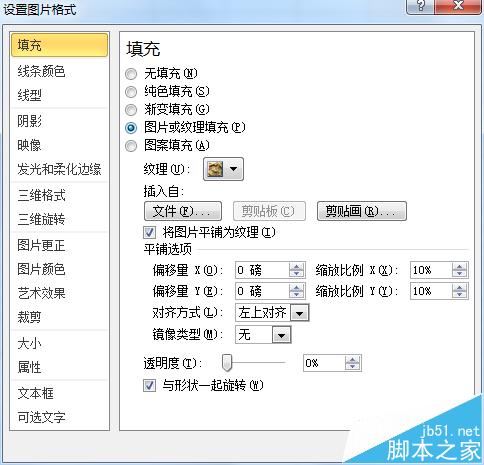This screenshot has height=465, width=484.
Task: Click the dialog help question-mark button
Action: [421, 6]
